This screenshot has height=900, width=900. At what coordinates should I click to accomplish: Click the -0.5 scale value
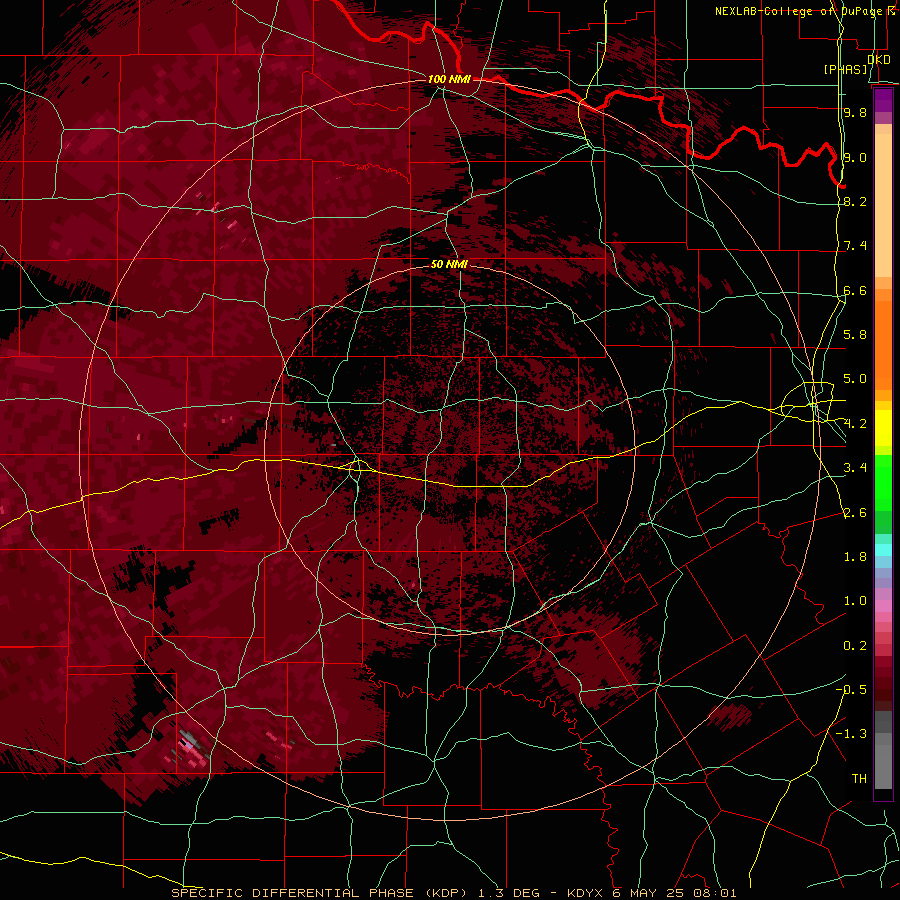851,690
